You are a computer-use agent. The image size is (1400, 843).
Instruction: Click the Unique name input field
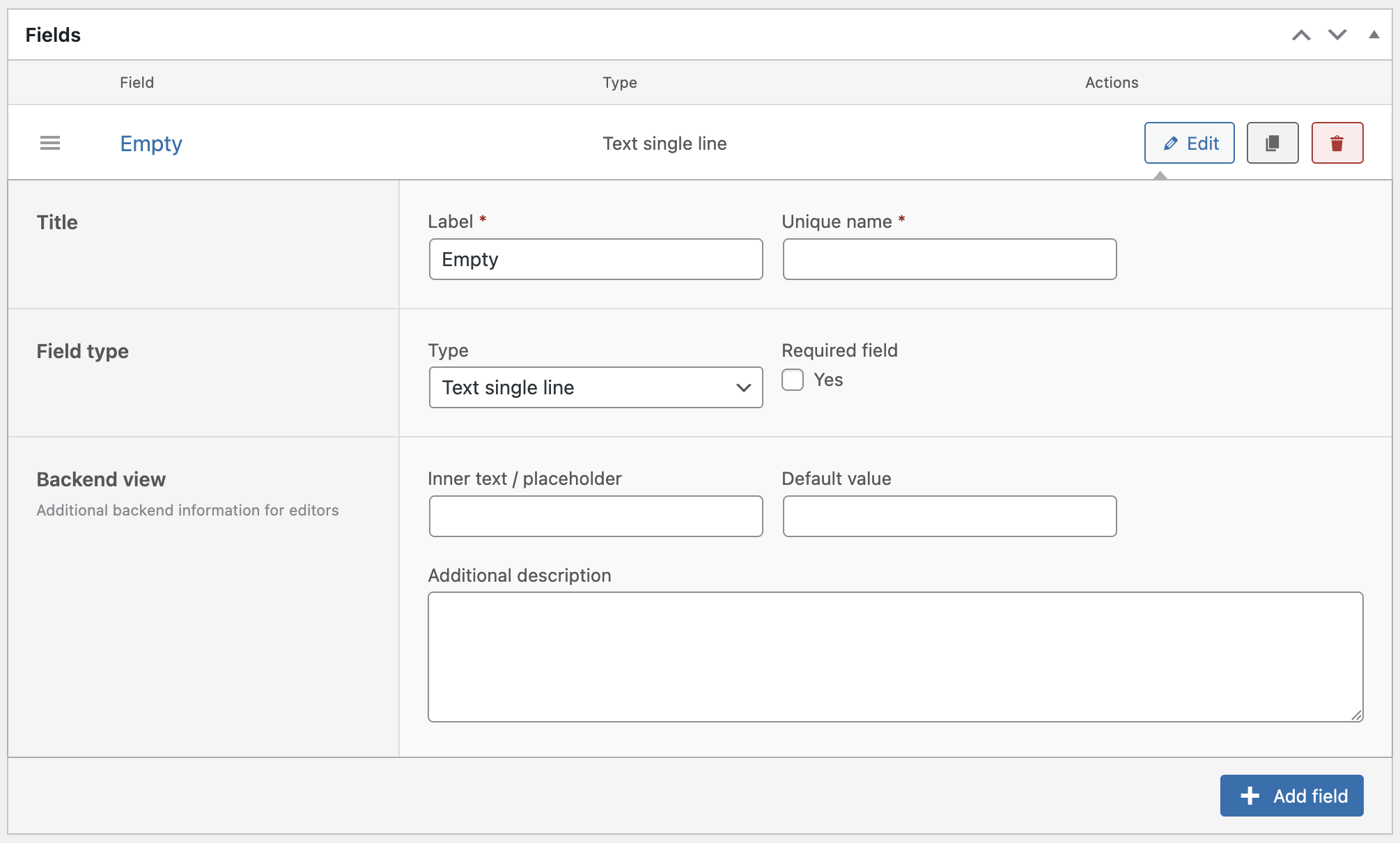pyautogui.click(x=949, y=258)
